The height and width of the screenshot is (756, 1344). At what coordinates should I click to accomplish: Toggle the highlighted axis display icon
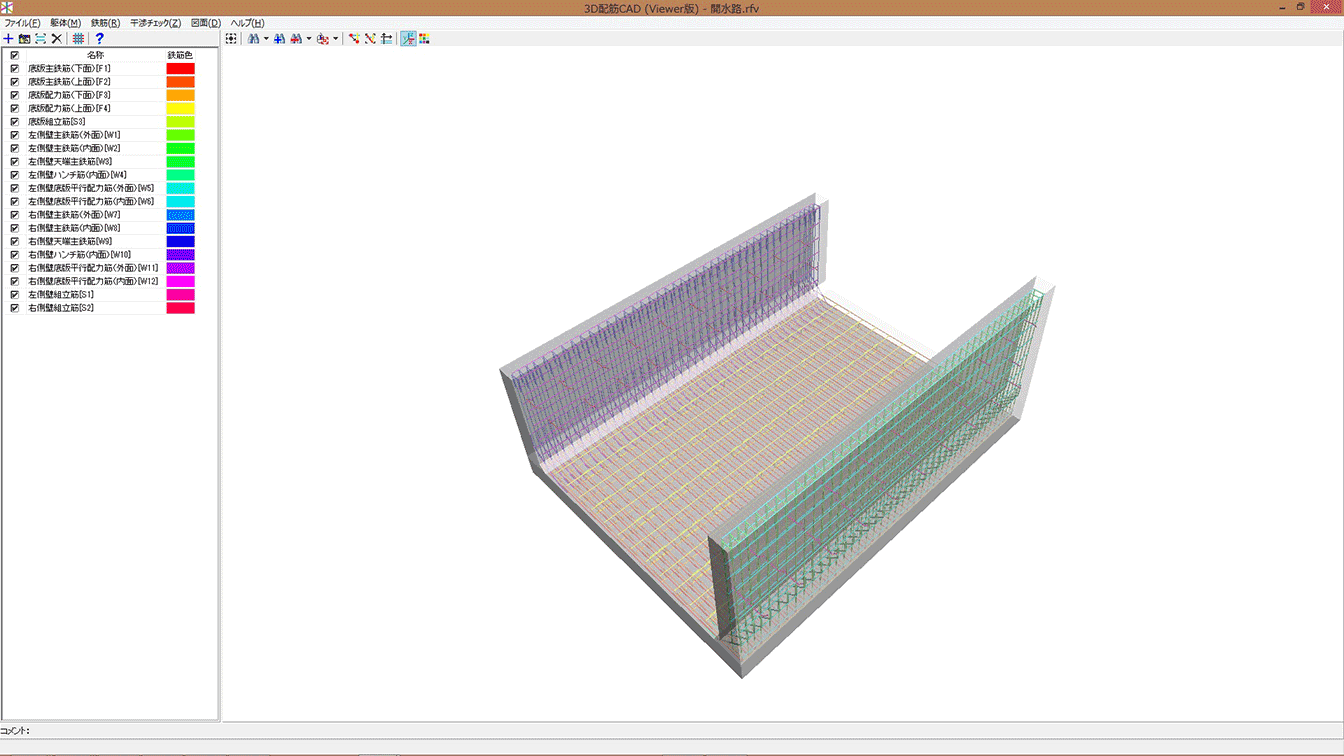tap(408, 39)
